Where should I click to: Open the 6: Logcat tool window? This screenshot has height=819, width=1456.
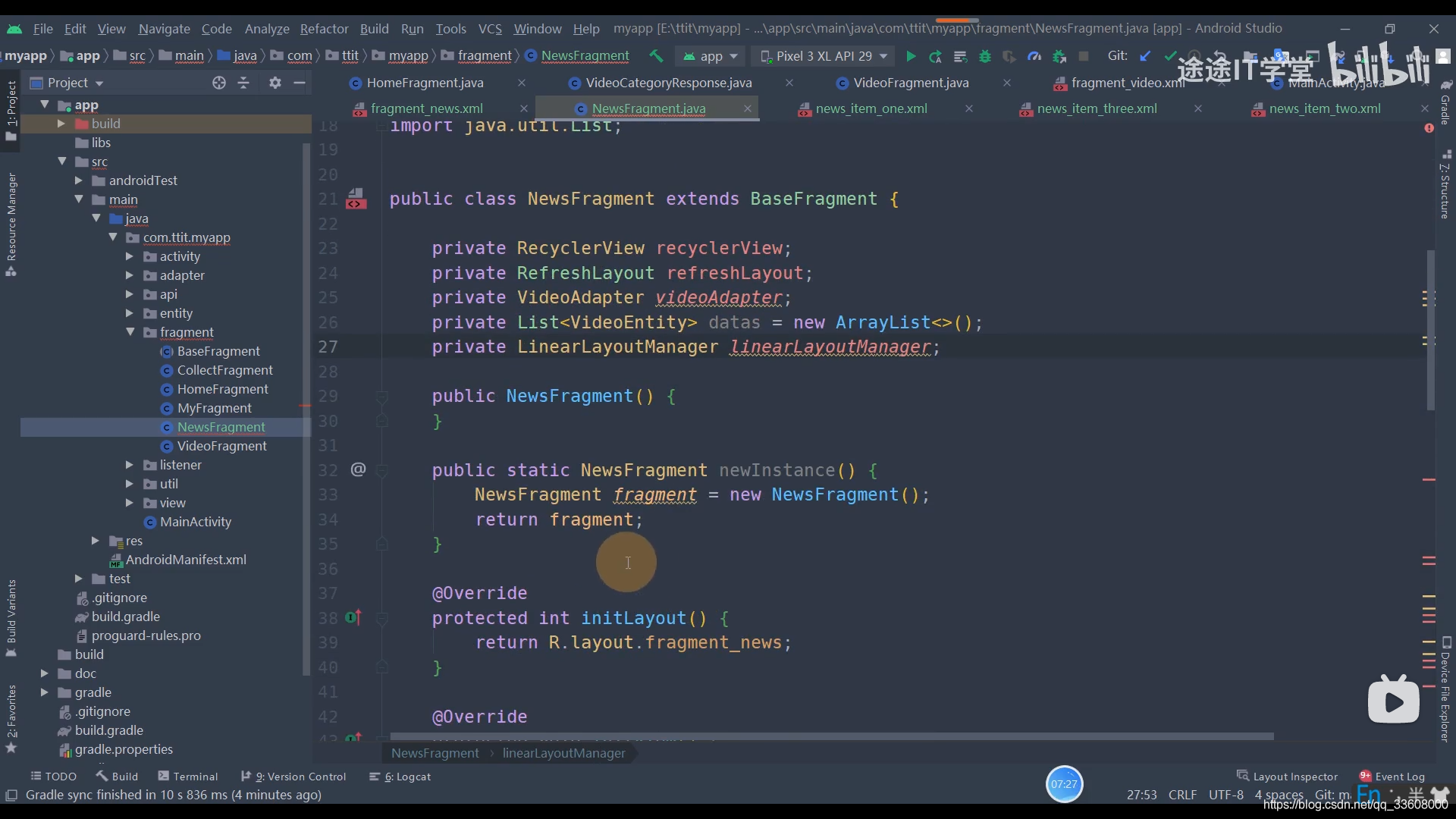tap(400, 777)
